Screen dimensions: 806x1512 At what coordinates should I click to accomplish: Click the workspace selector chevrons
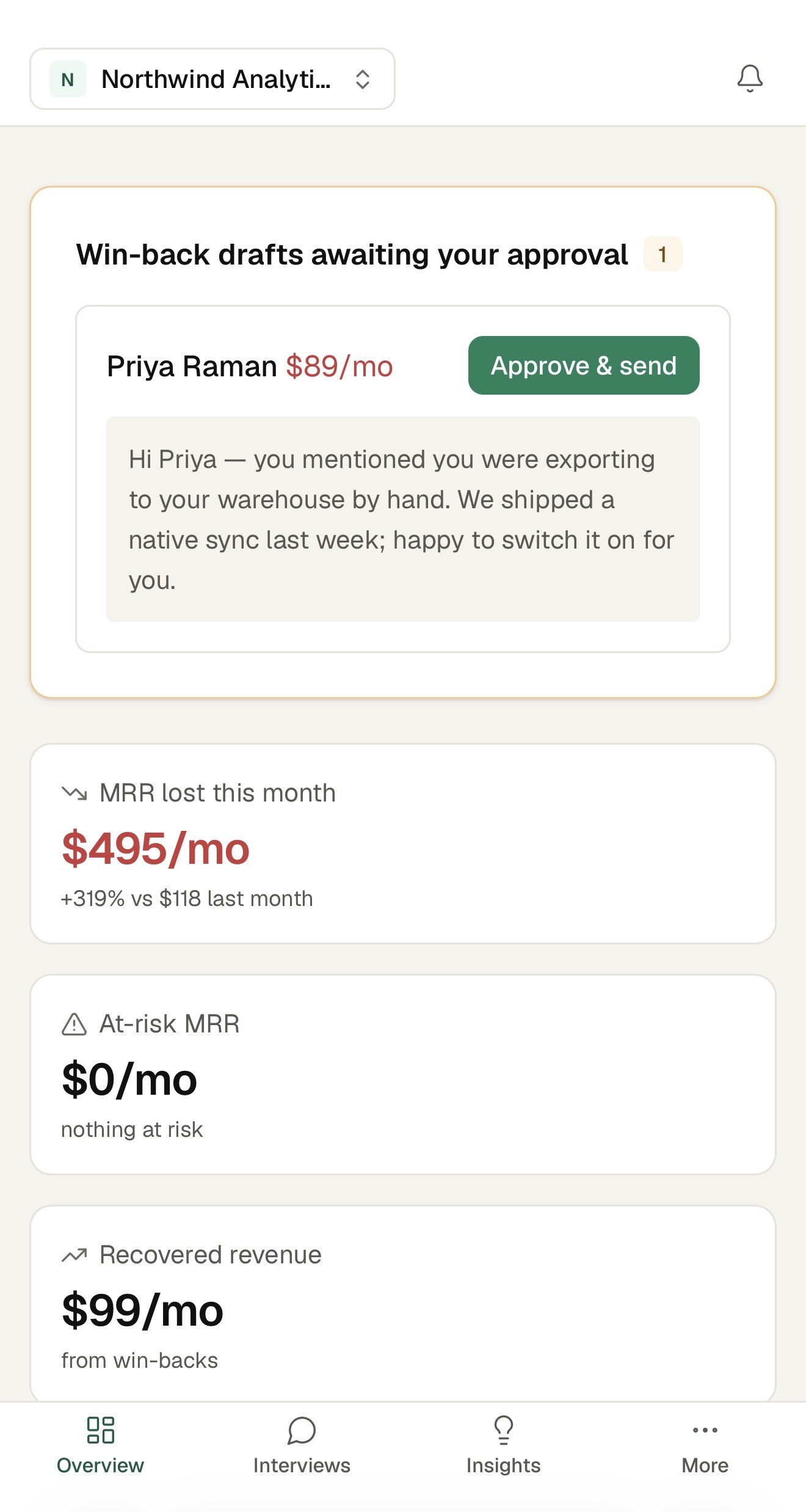point(363,79)
